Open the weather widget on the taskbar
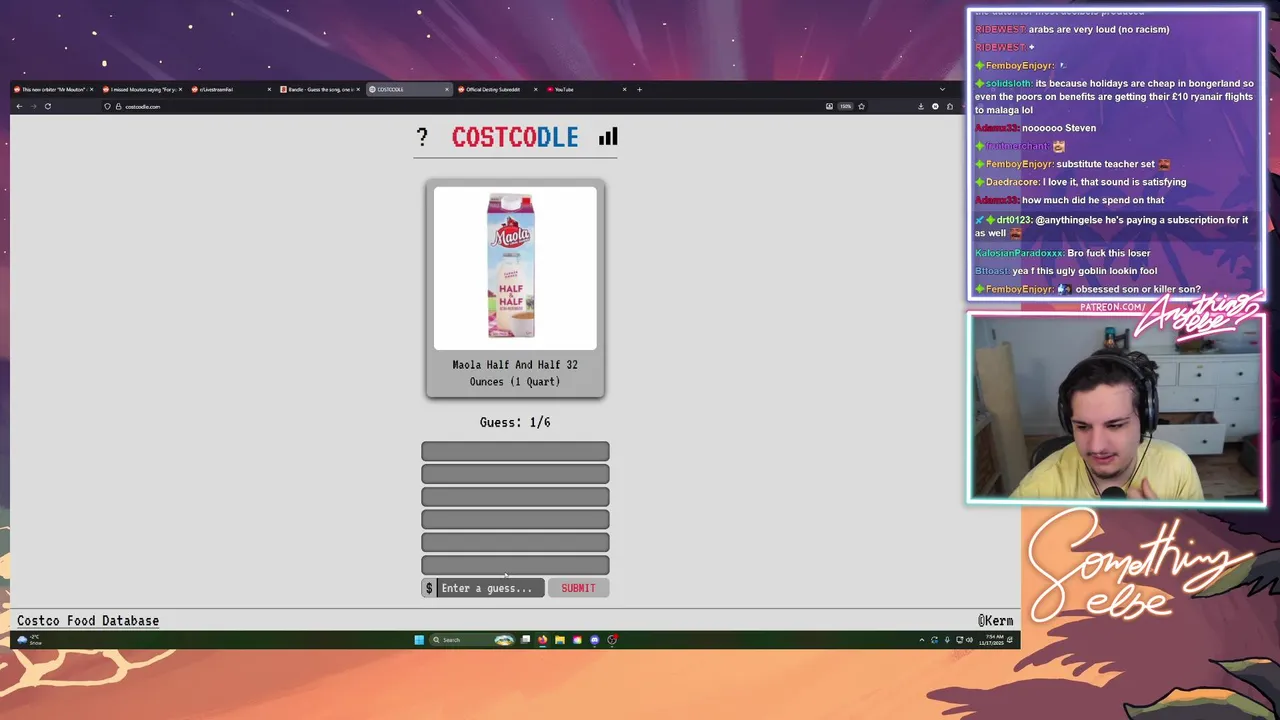The height and width of the screenshot is (720, 1280). point(28,640)
